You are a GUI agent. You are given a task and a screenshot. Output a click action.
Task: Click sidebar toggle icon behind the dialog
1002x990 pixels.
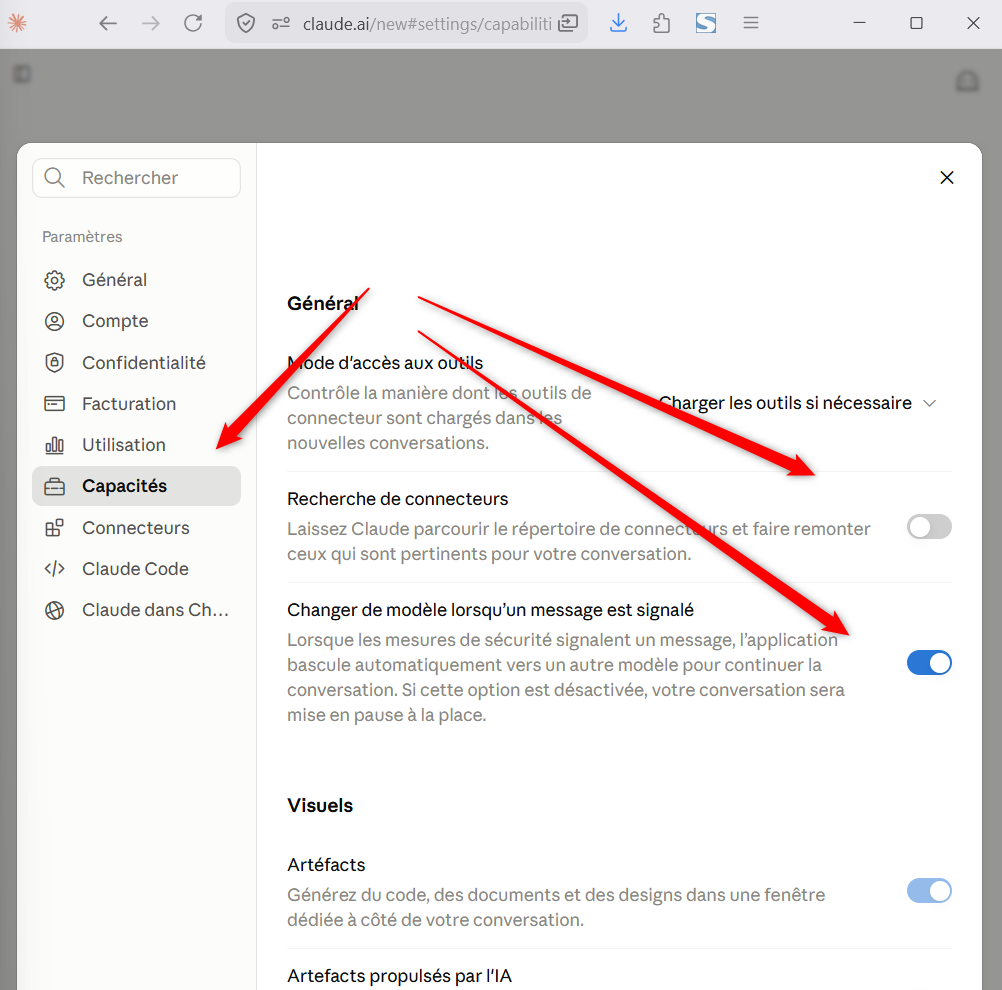[22, 74]
